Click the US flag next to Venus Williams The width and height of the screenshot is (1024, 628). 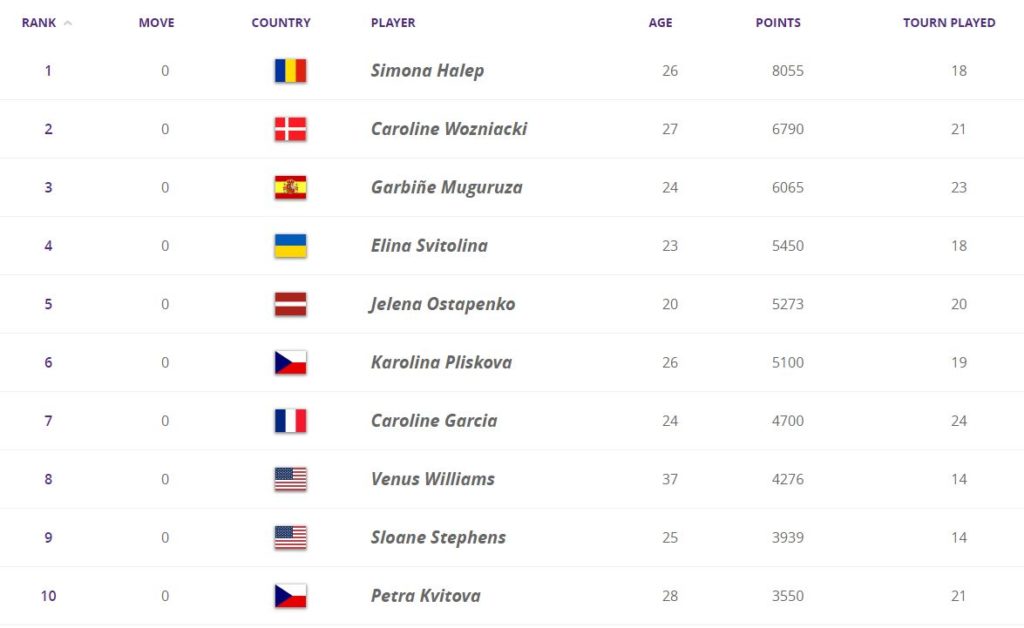coord(291,479)
